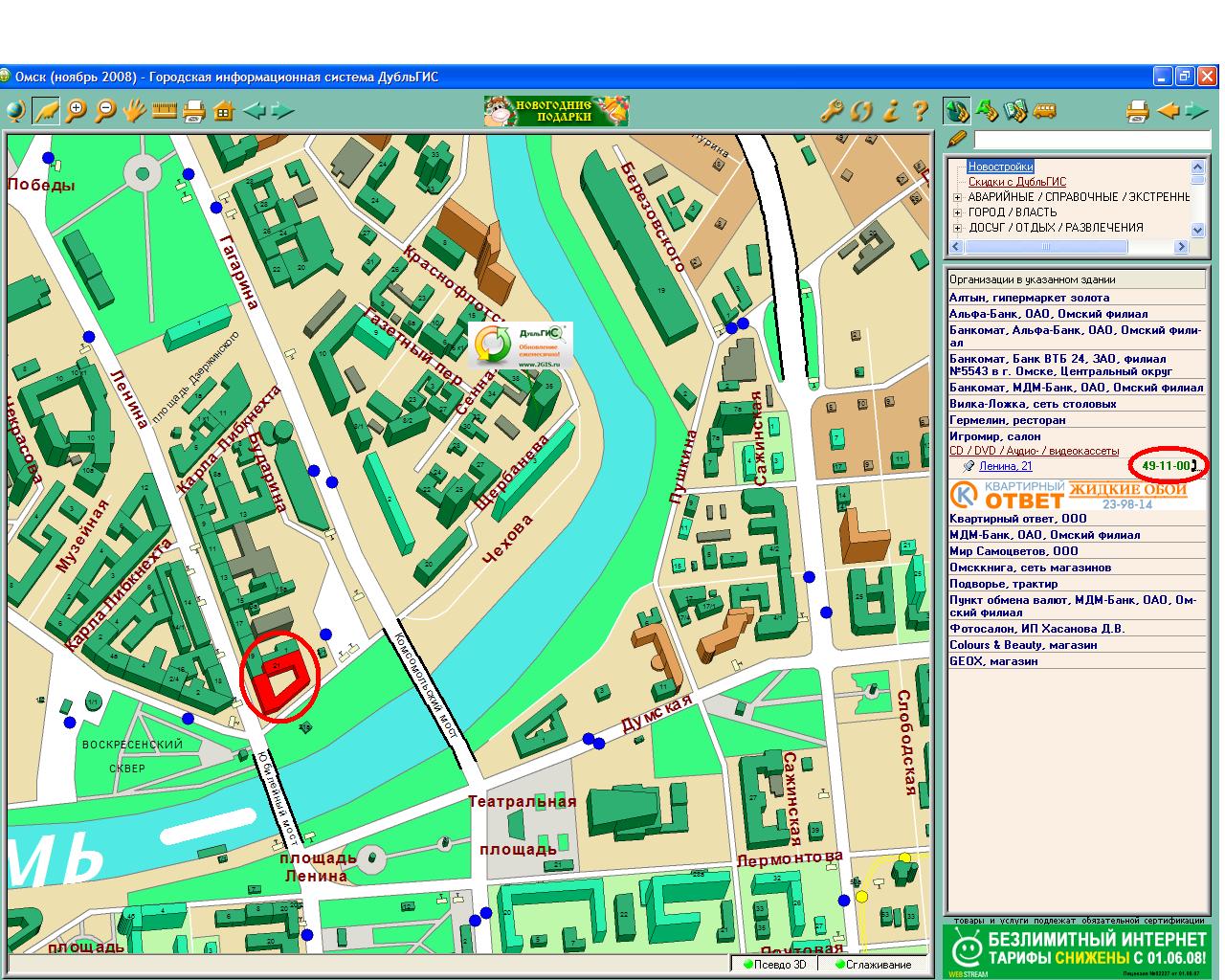Print the map using printer icon
Viewport: 1225px width, 980px height.
click(194, 111)
